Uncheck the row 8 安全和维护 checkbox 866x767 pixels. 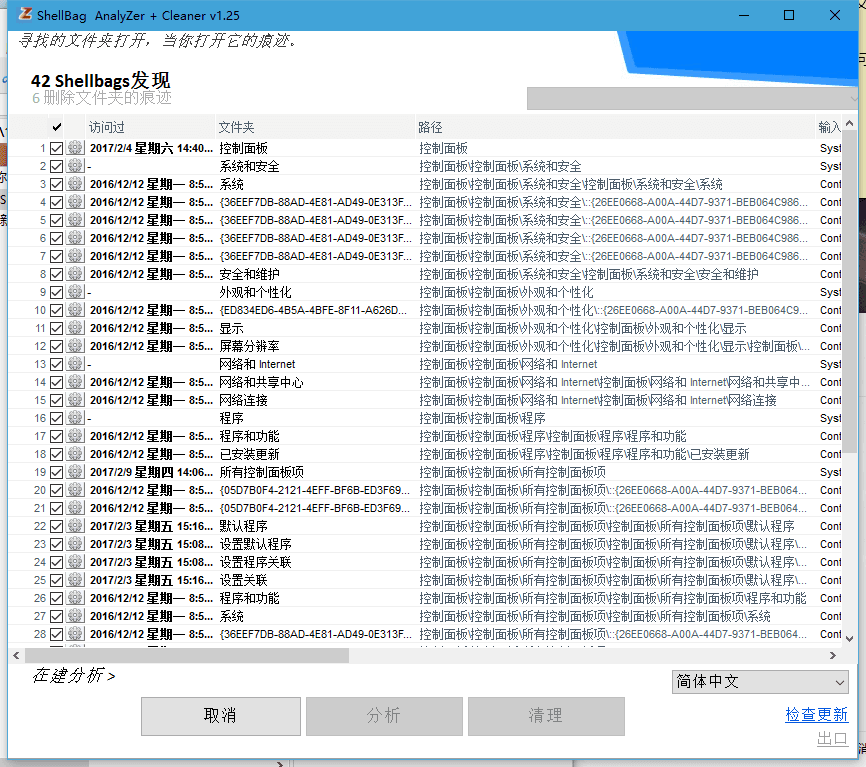tap(56, 274)
